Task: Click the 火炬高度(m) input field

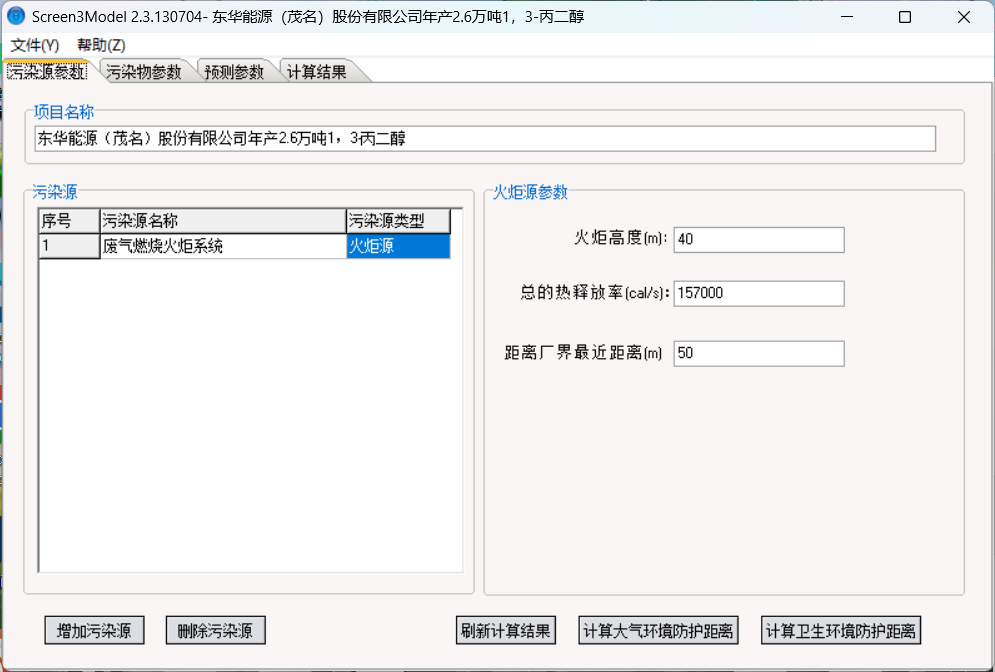Action: [x=759, y=239]
